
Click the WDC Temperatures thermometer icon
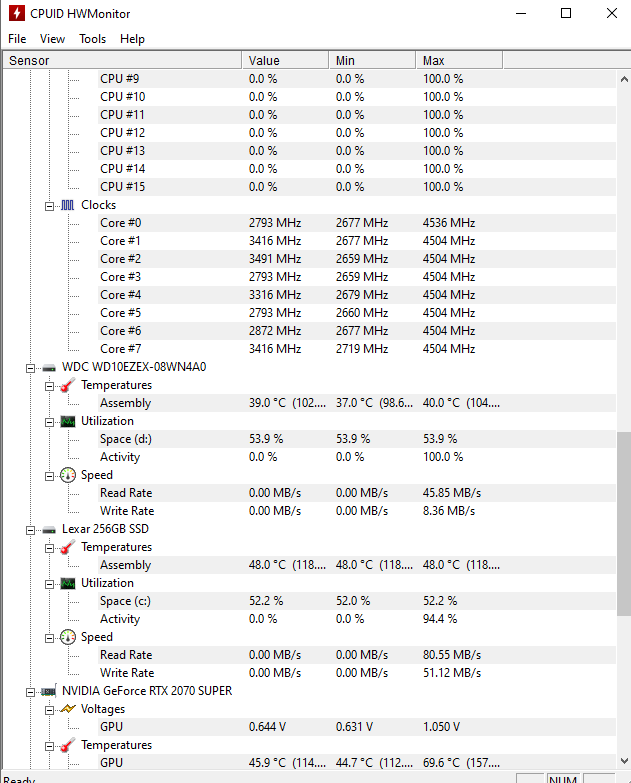(67, 385)
